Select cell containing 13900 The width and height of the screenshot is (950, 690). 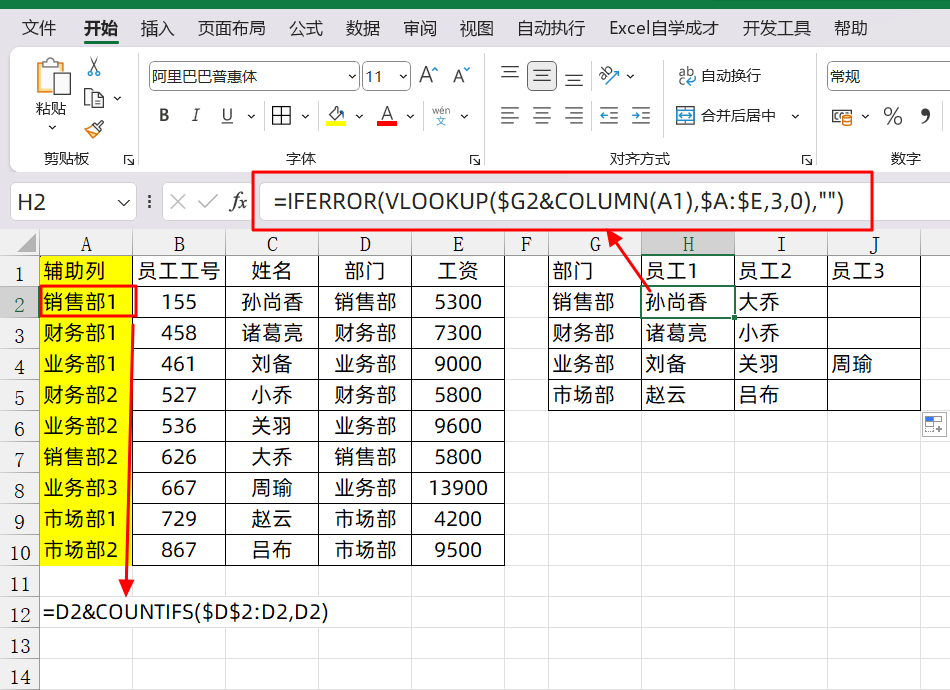click(x=458, y=488)
